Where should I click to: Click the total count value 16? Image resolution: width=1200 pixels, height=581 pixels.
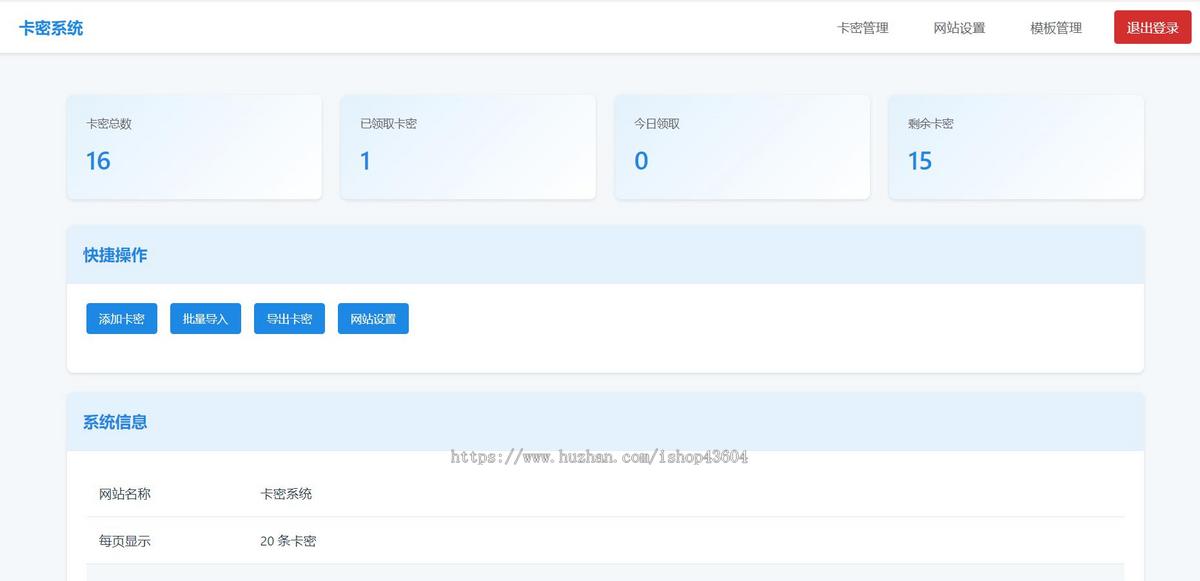[x=98, y=161]
